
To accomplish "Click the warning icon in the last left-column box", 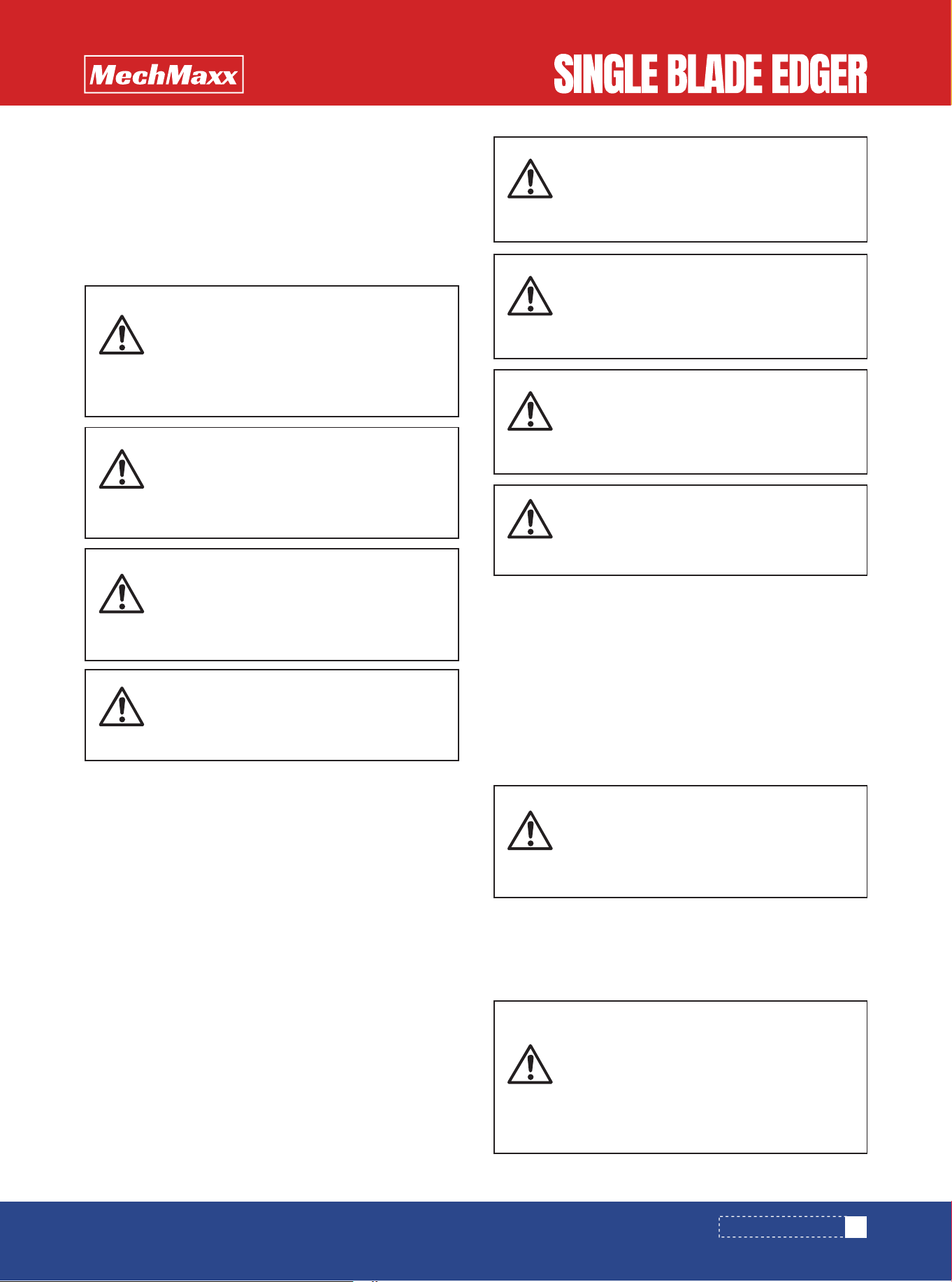I will (122, 707).
